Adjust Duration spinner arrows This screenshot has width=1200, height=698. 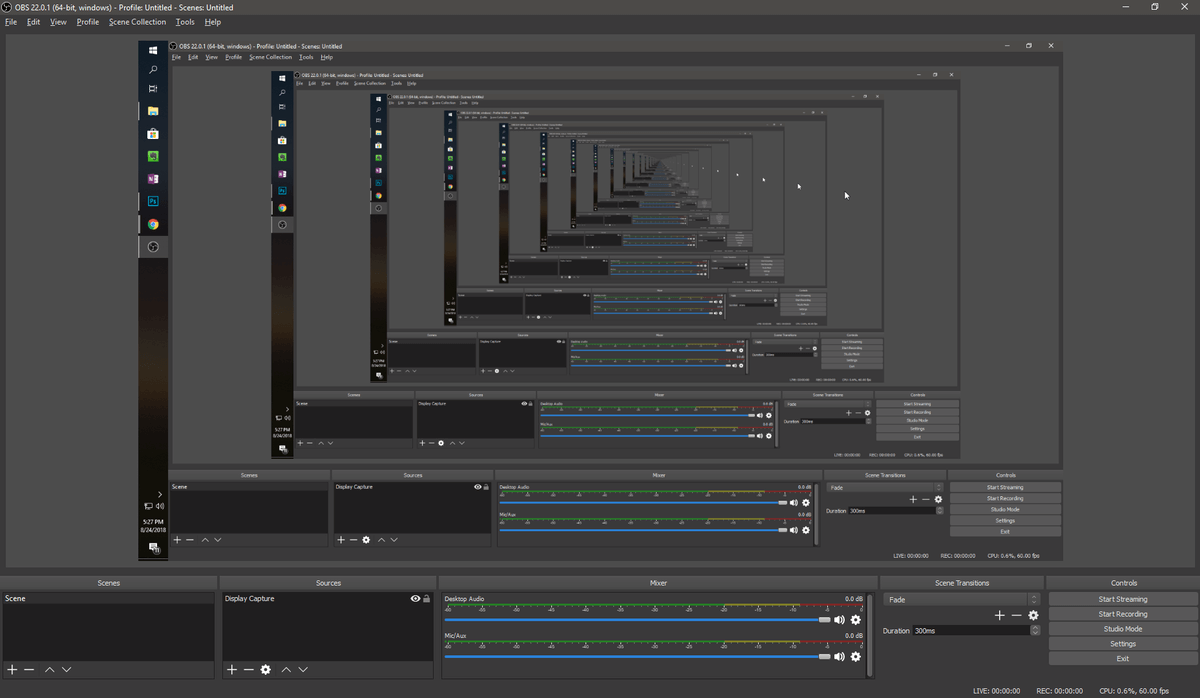(1035, 631)
